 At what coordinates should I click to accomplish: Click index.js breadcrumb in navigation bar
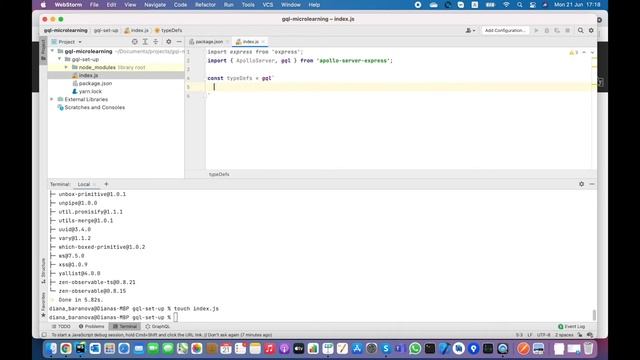[x=136, y=30]
